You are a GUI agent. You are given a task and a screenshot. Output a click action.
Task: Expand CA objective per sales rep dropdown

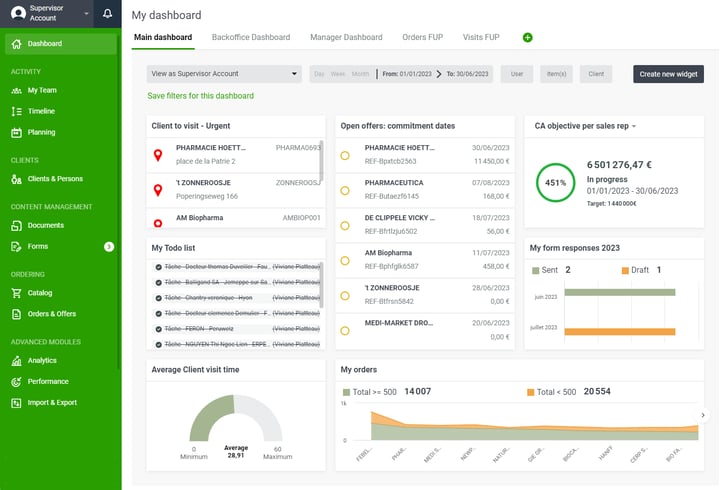point(634,126)
